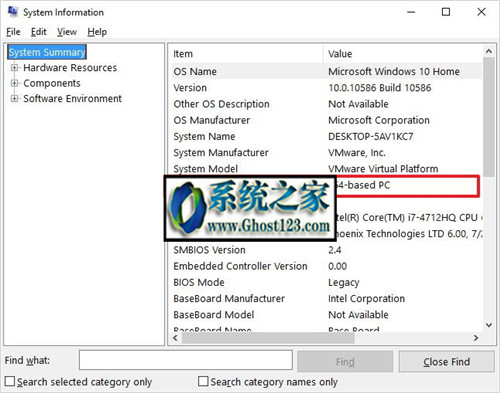The height and width of the screenshot is (393, 500).
Task: Select the System Model row
Action: click(327, 169)
